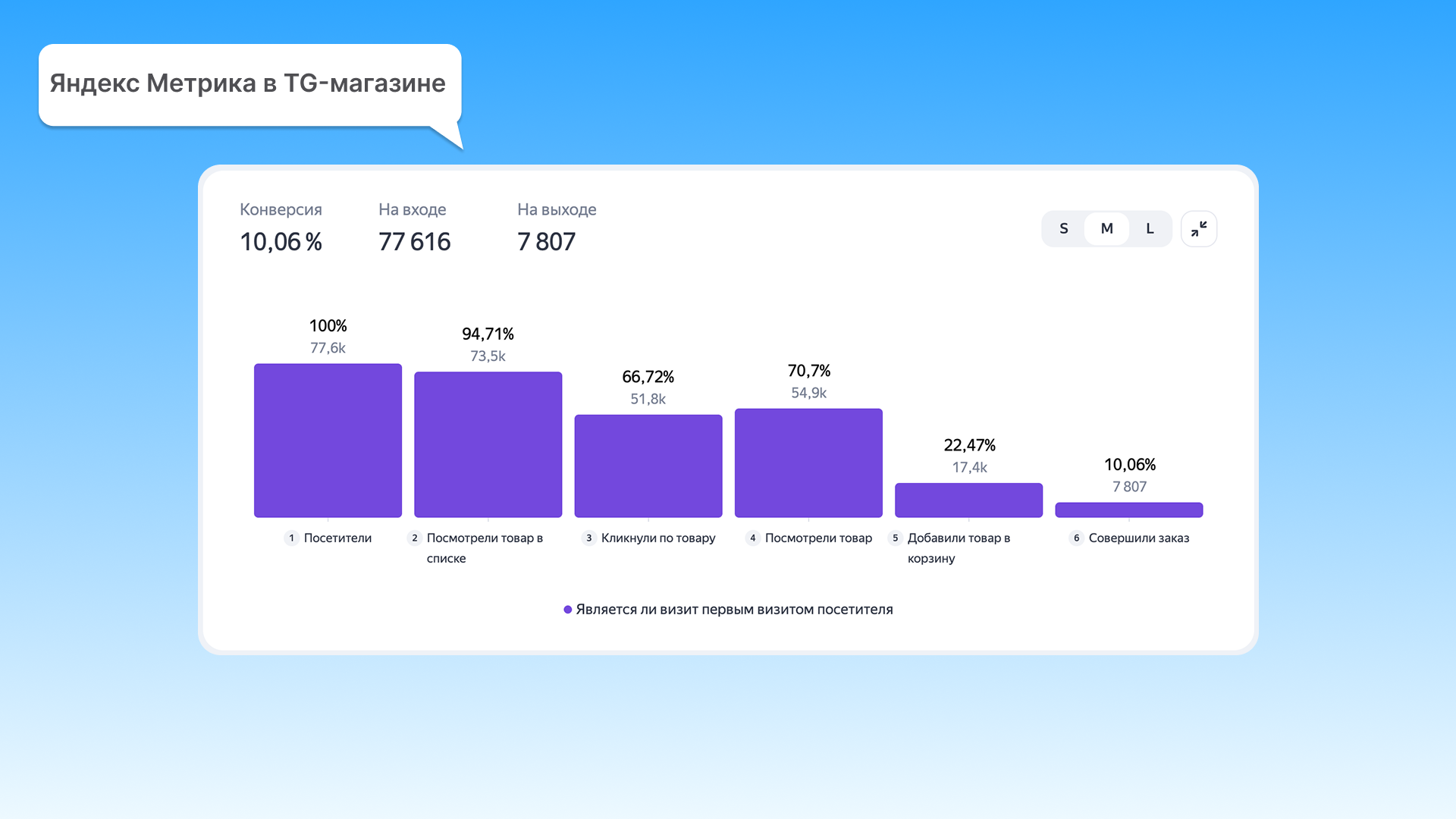Click step 3 number badge
The width and height of the screenshot is (1456, 819).
click(588, 538)
